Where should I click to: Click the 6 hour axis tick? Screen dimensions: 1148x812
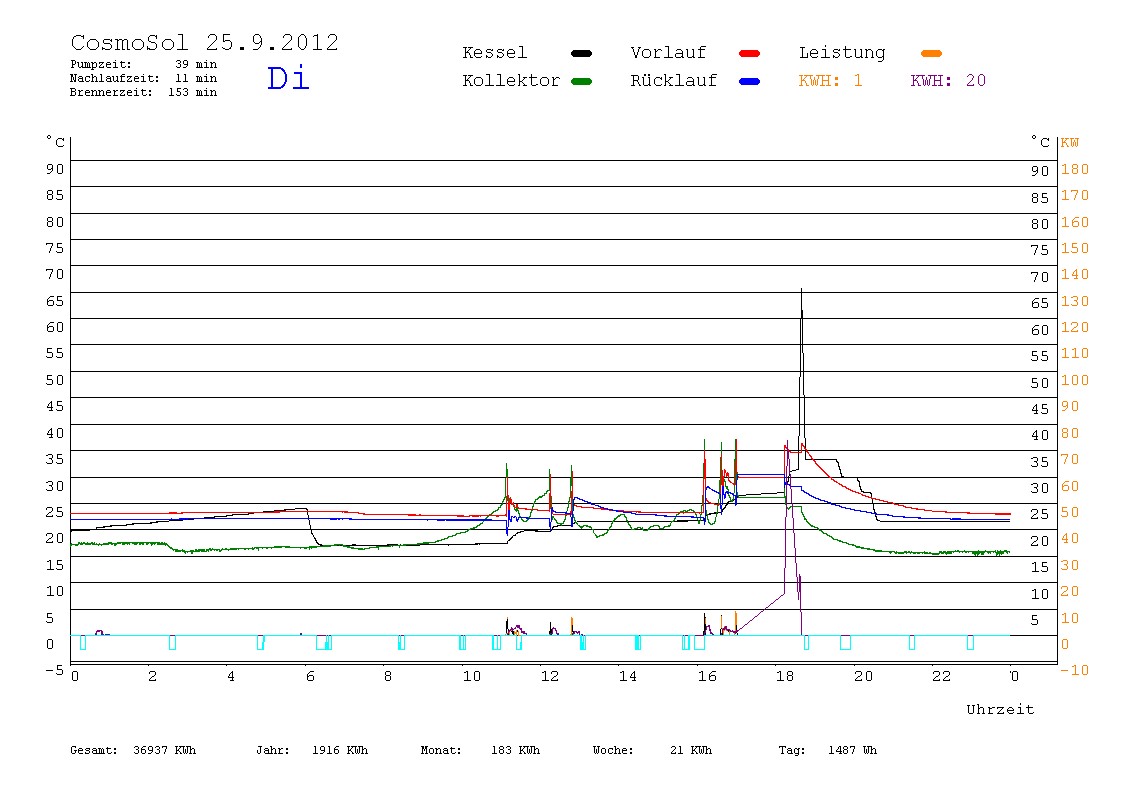point(310,677)
